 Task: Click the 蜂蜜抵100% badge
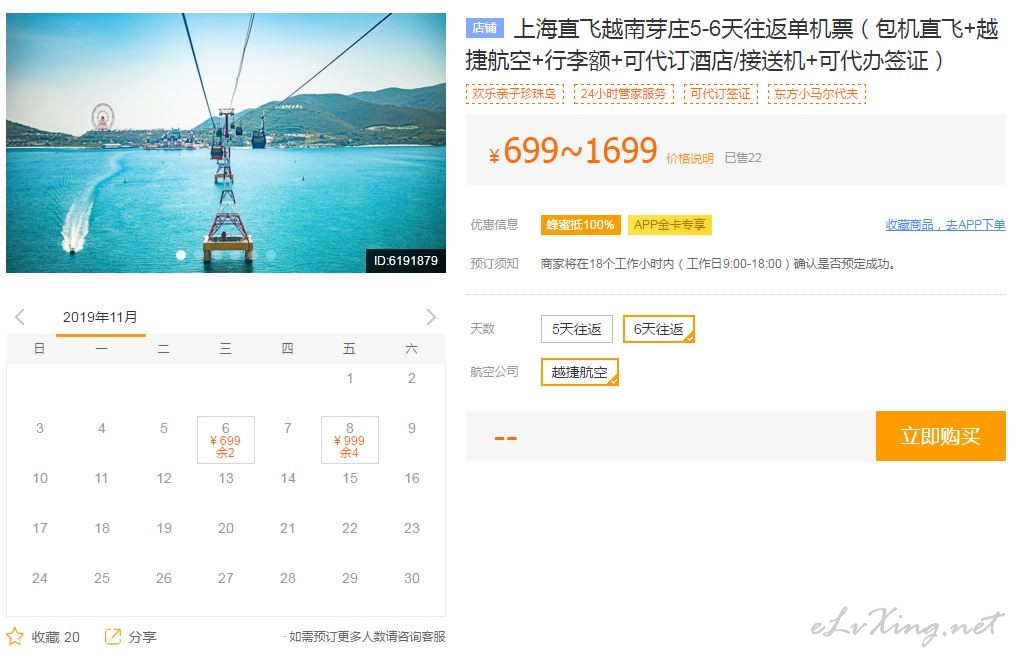580,225
